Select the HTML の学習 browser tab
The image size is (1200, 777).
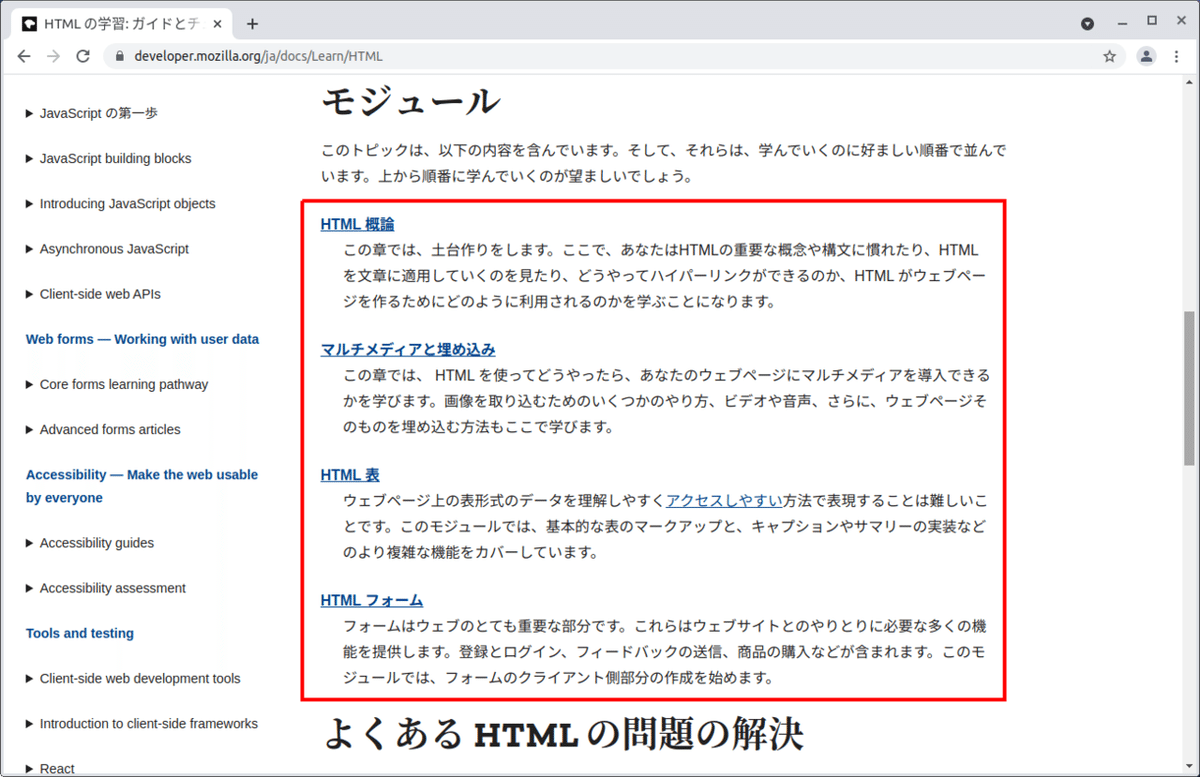120,22
